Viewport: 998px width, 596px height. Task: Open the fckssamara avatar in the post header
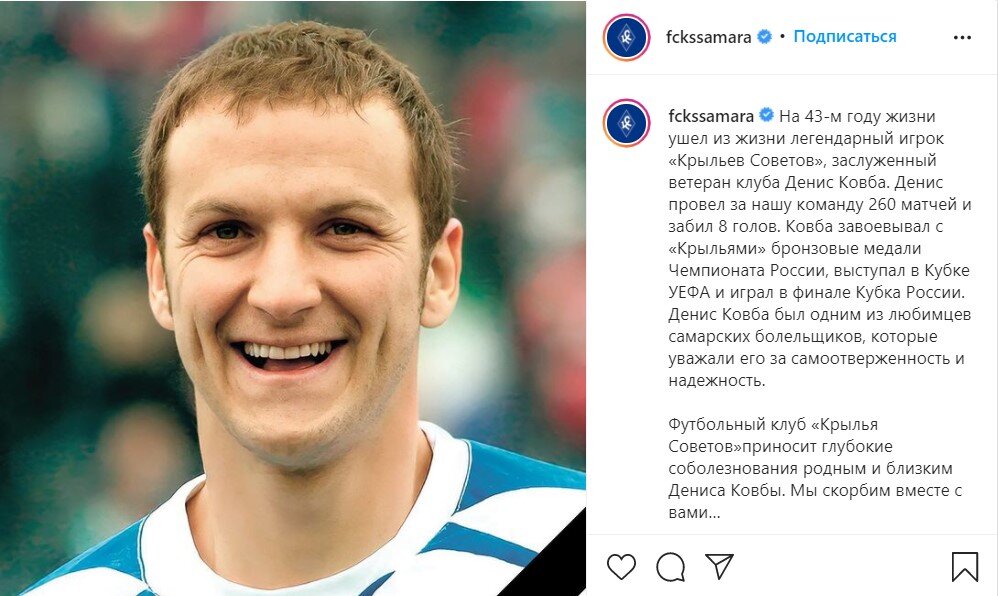click(626, 38)
